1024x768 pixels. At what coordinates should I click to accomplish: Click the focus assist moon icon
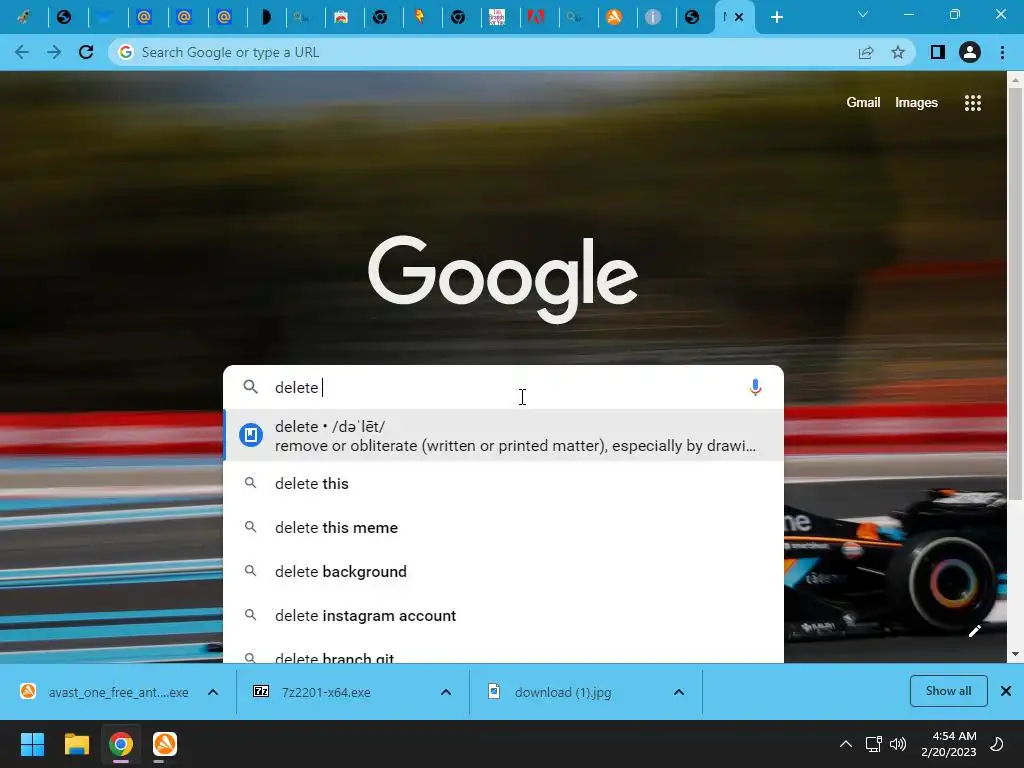997,744
